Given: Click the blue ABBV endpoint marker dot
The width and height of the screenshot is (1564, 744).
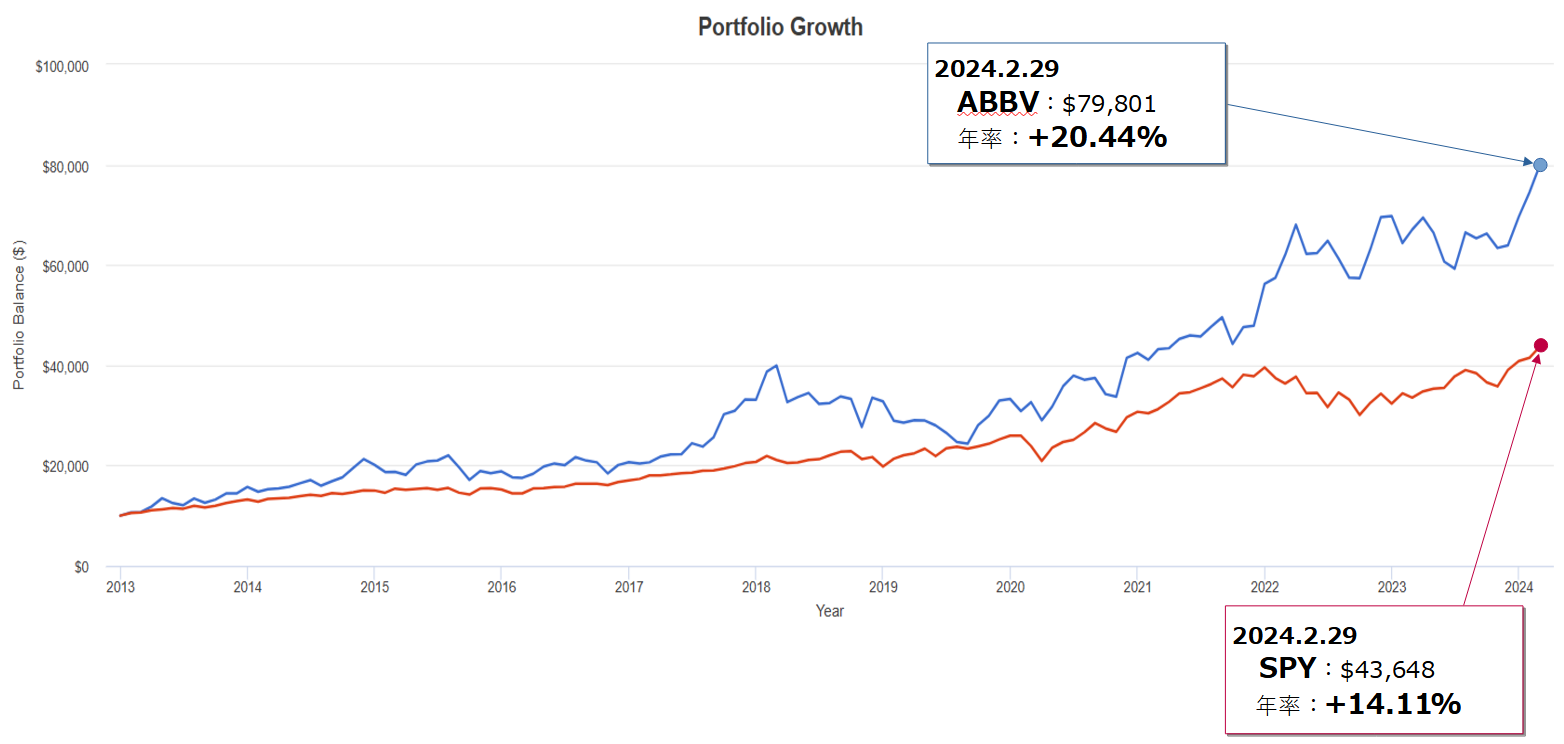Looking at the screenshot, I should point(1540,164).
